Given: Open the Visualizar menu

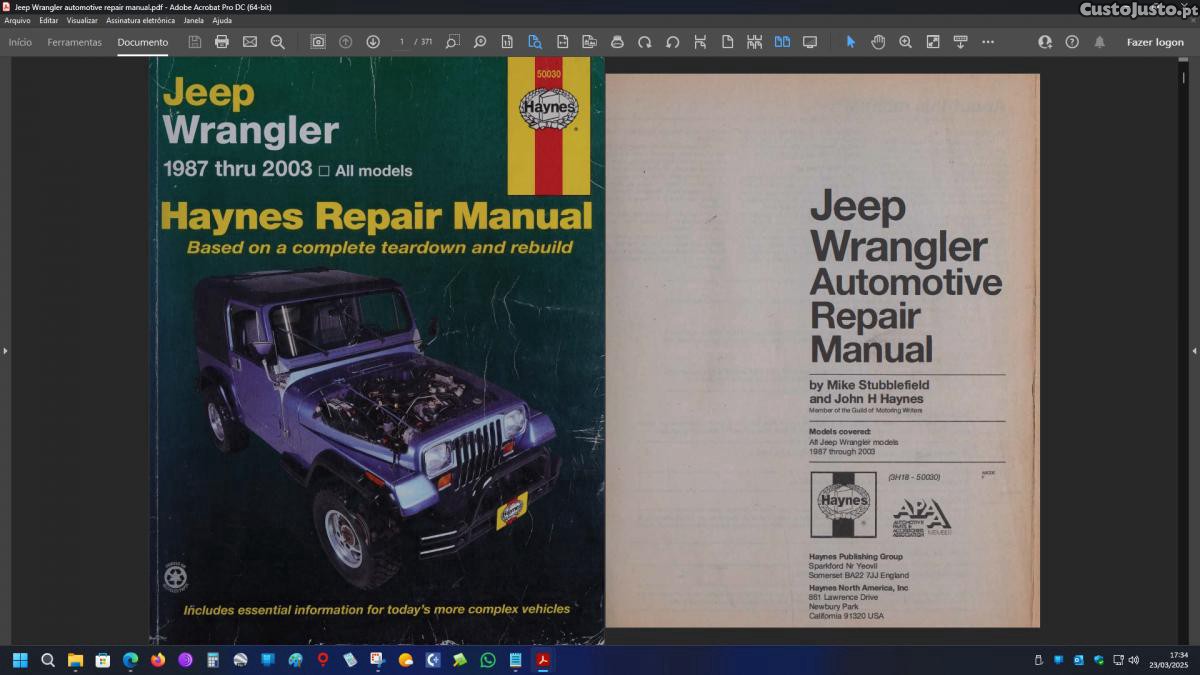Looking at the screenshot, I should (82, 20).
